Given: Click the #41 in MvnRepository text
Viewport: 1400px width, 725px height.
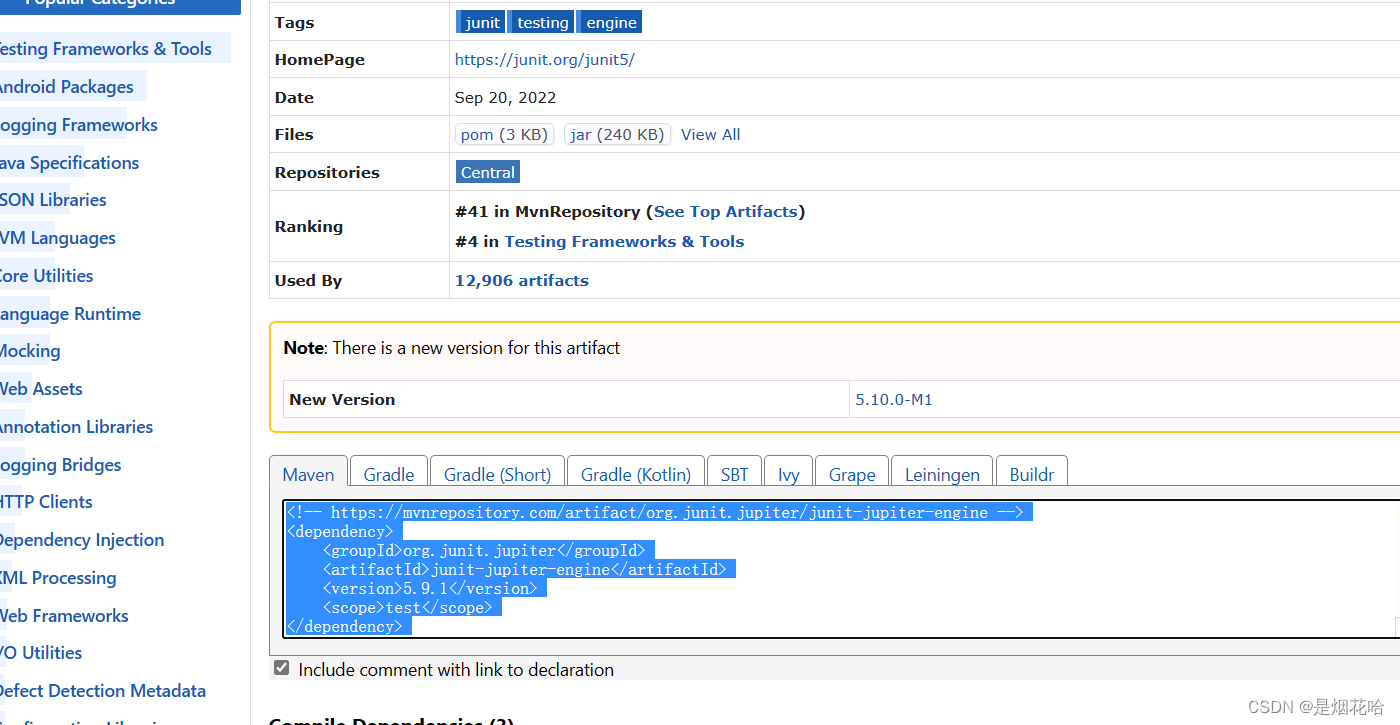Looking at the screenshot, I should (x=547, y=211).
